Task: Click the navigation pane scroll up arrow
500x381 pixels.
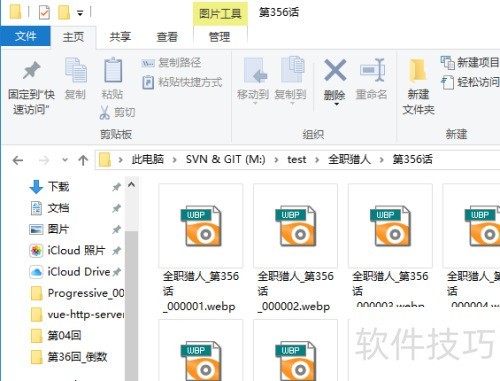Action: coord(131,185)
